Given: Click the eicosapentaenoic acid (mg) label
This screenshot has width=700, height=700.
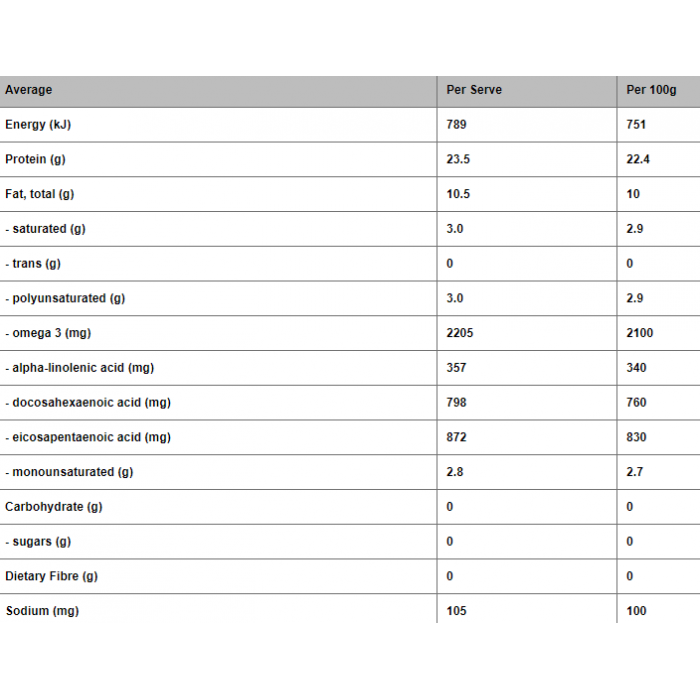Looking at the screenshot, I should tap(88, 438).
